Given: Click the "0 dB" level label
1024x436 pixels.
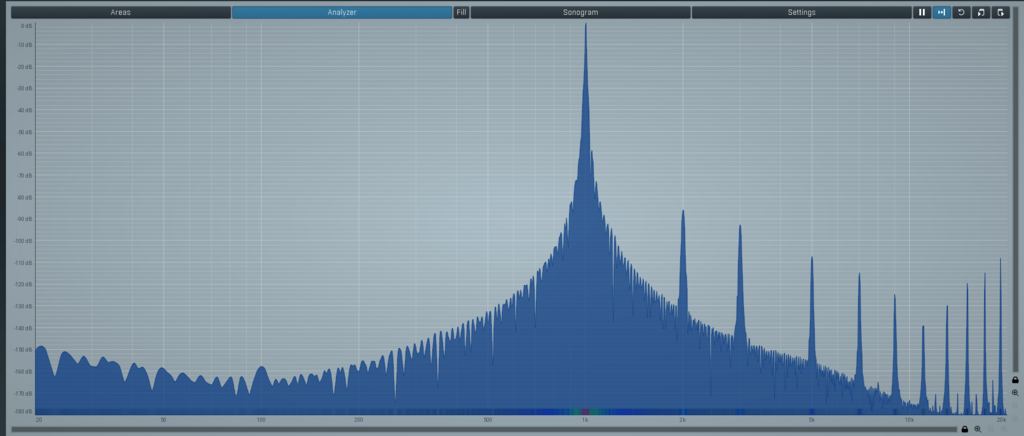Looking at the screenshot, I should click(27, 25).
